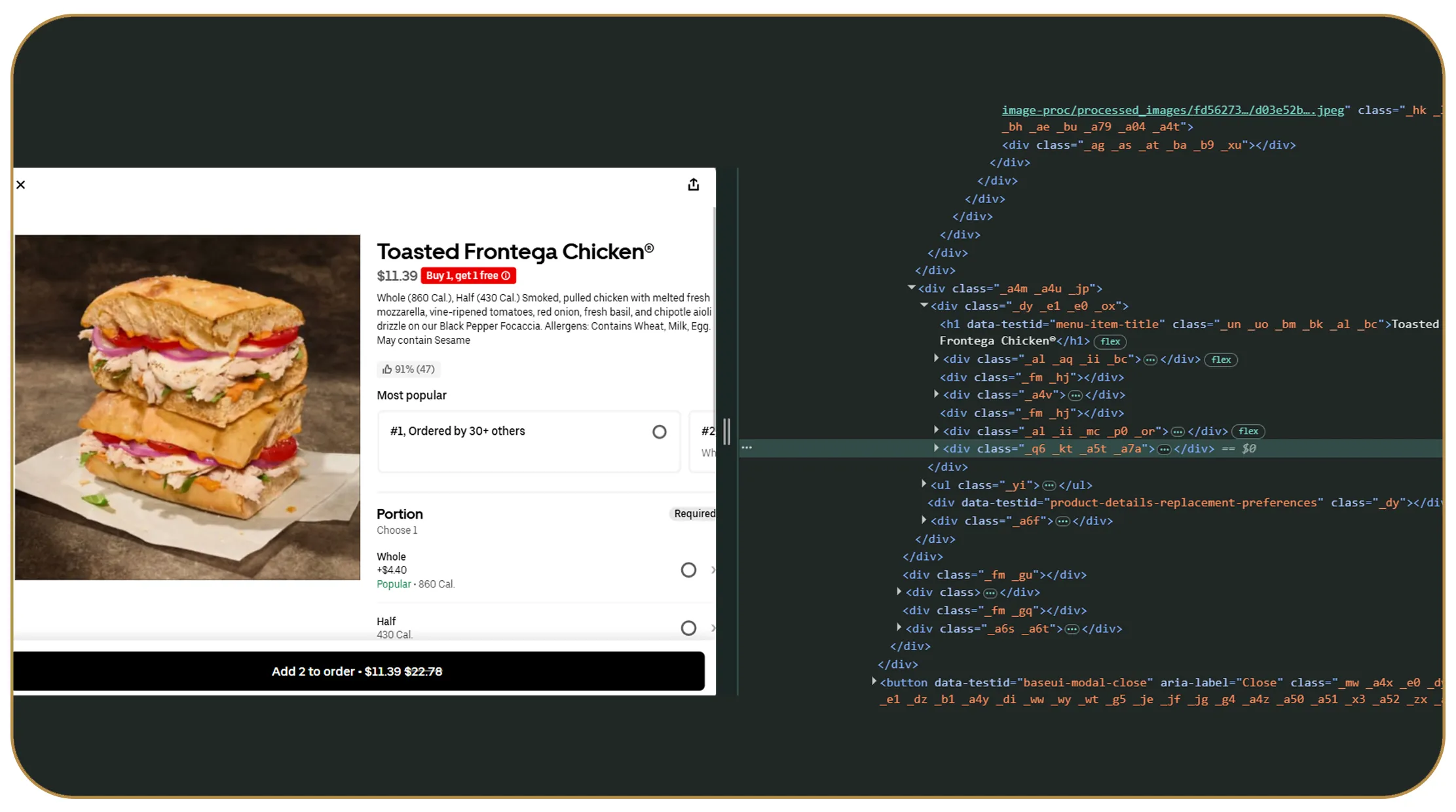Click the ellipsis in the _al _aq _ii _bc div
The image size is (1456, 812).
pyautogui.click(x=1150, y=360)
